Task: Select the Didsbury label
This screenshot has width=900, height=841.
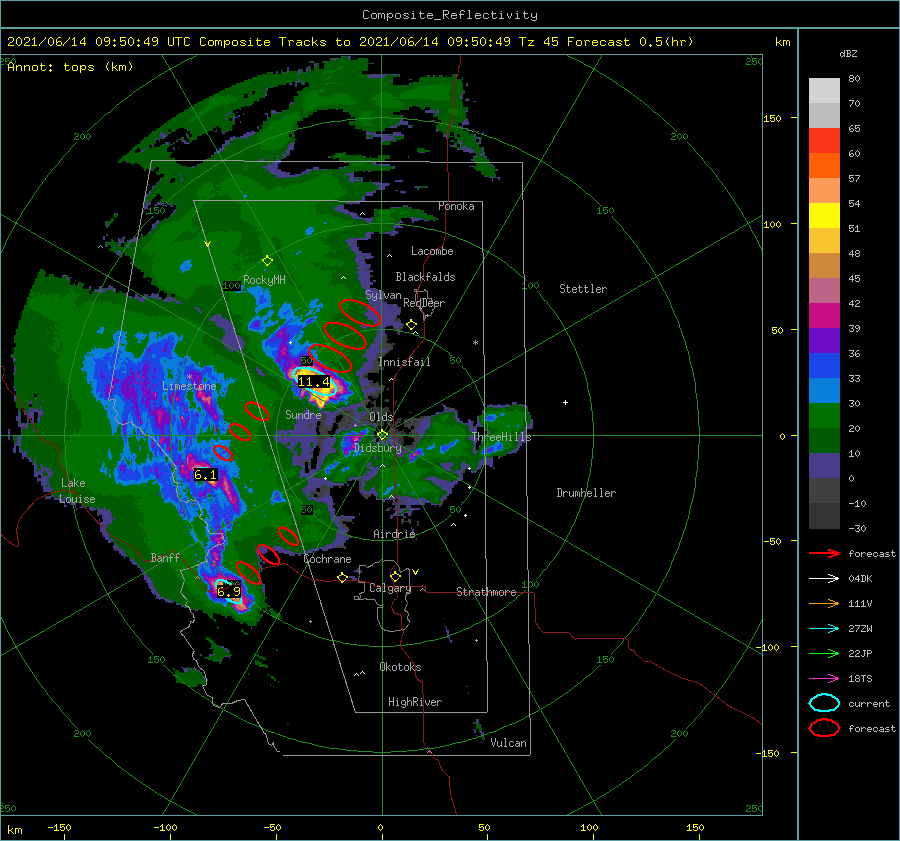Action: [x=377, y=448]
